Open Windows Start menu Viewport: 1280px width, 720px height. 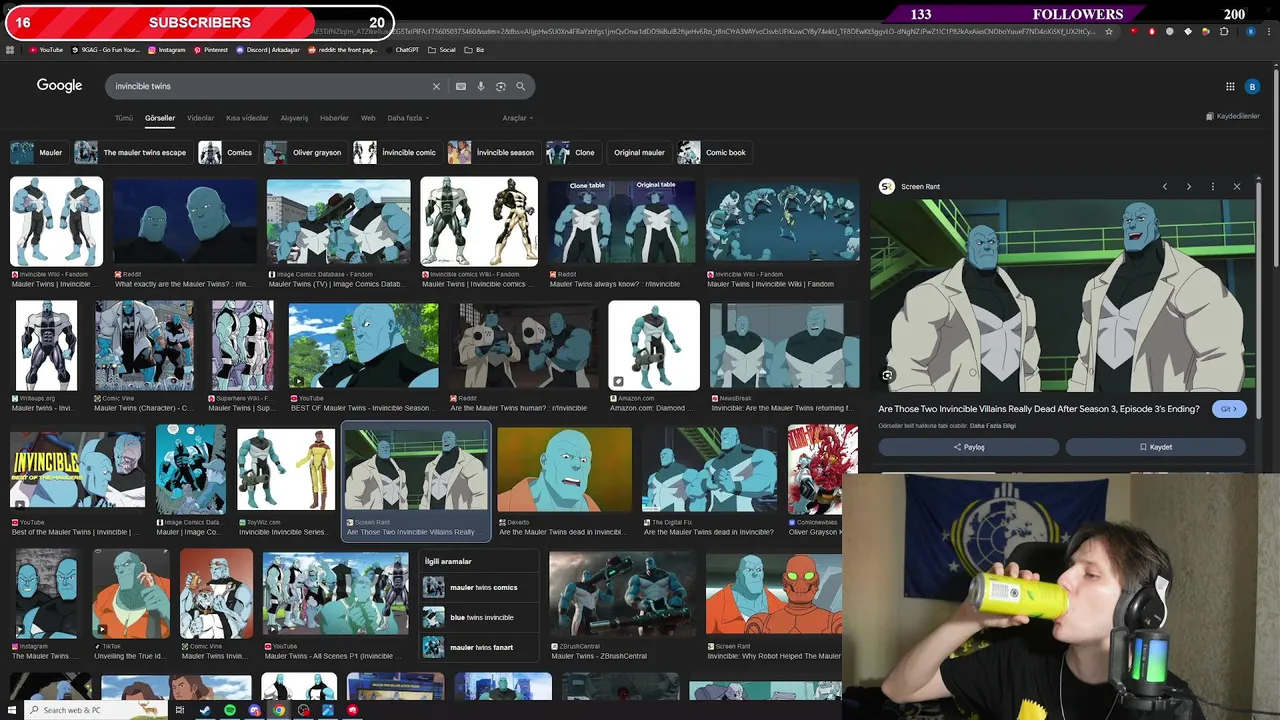coord(10,710)
